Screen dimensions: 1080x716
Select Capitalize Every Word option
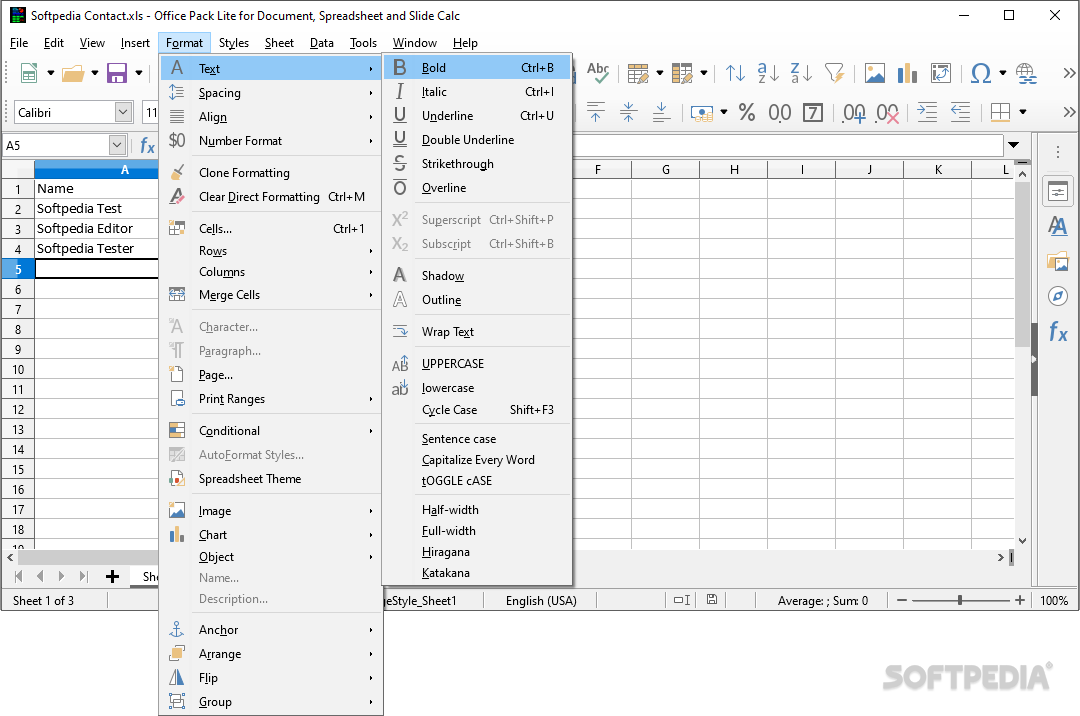[477, 460]
